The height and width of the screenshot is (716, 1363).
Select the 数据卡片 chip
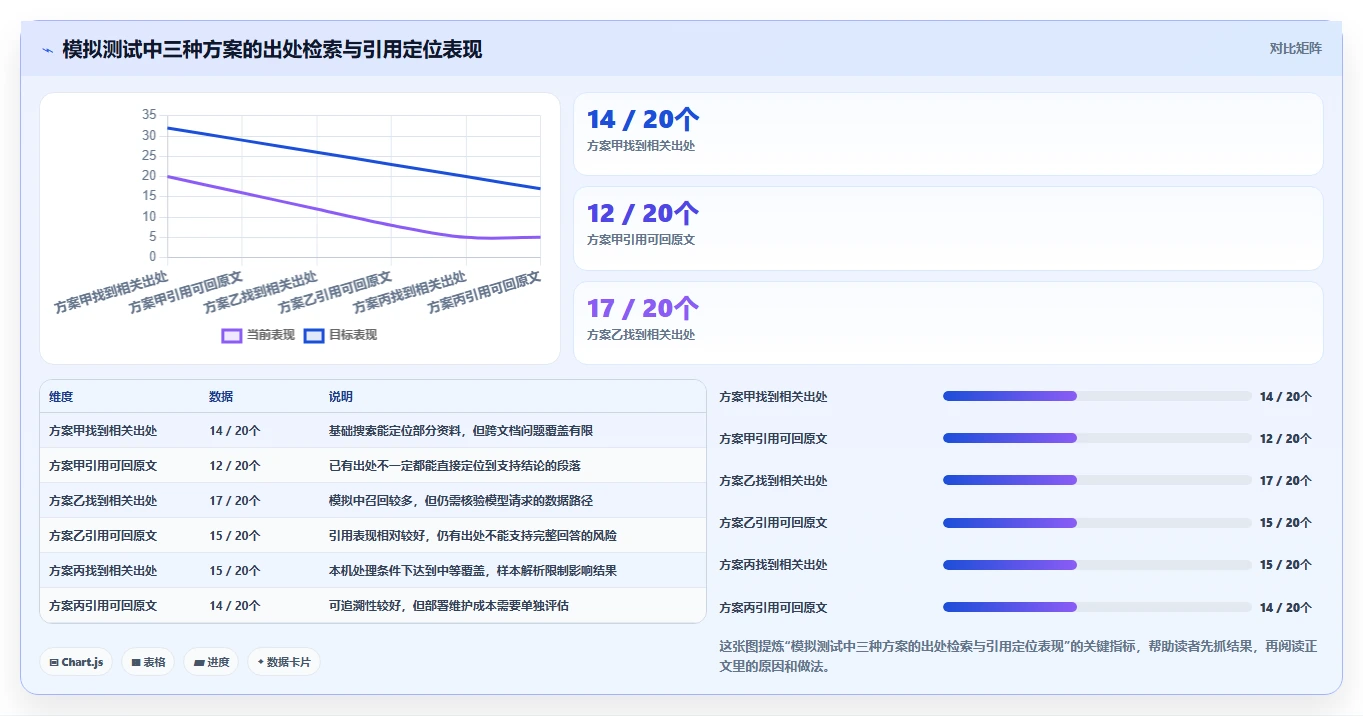pos(284,662)
